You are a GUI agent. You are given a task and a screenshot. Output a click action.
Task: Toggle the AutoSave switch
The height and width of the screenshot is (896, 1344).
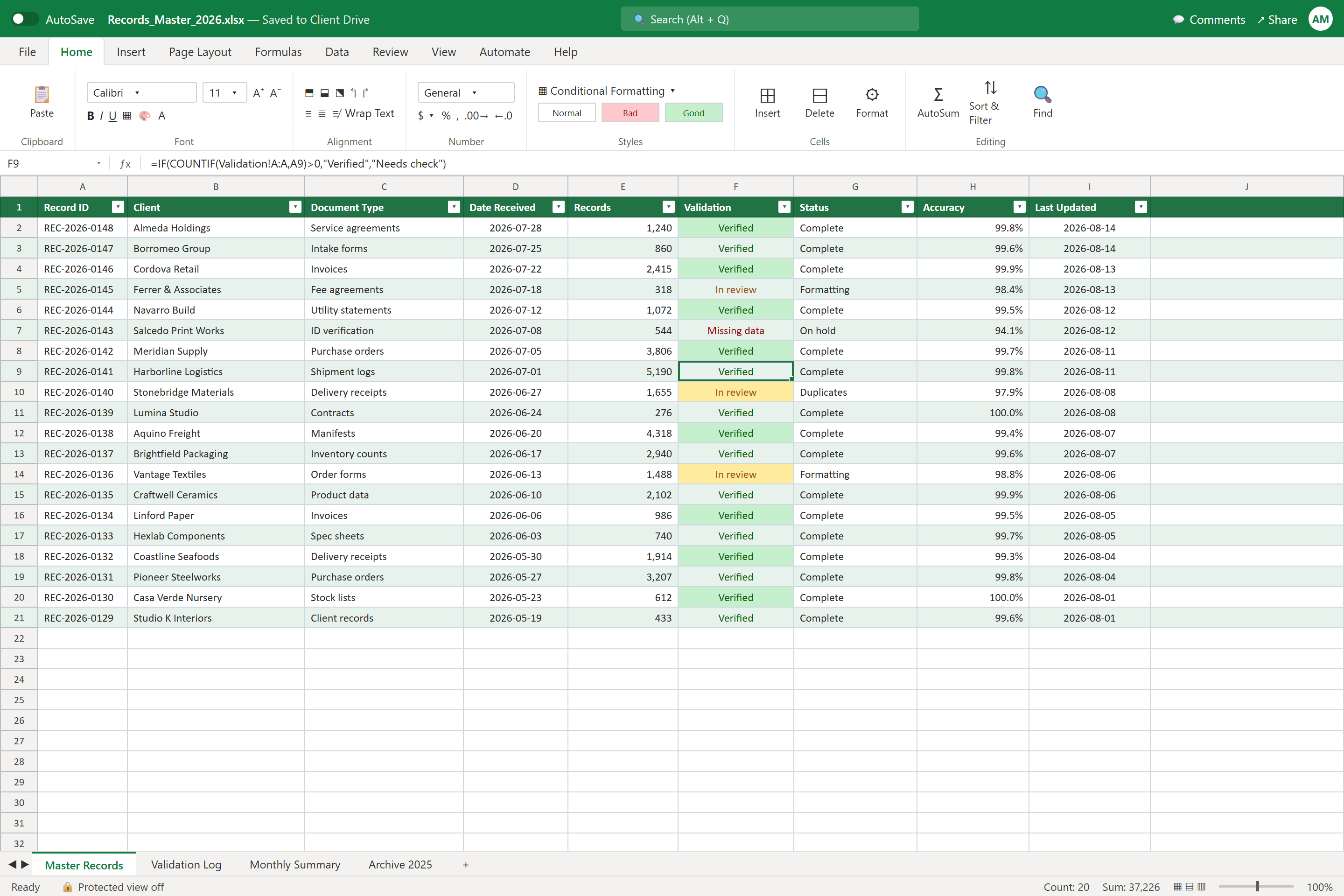pyautogui.click(x=25, y=19)
